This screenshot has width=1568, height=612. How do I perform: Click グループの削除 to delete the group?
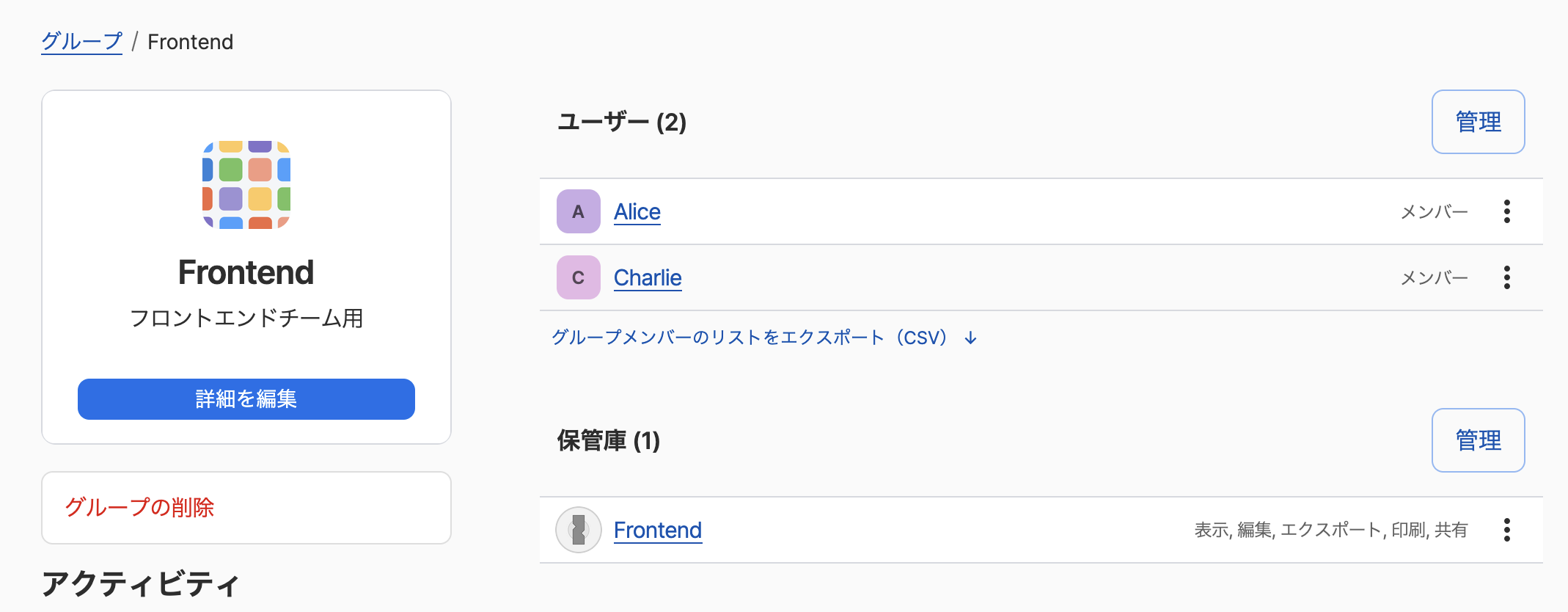140,507
